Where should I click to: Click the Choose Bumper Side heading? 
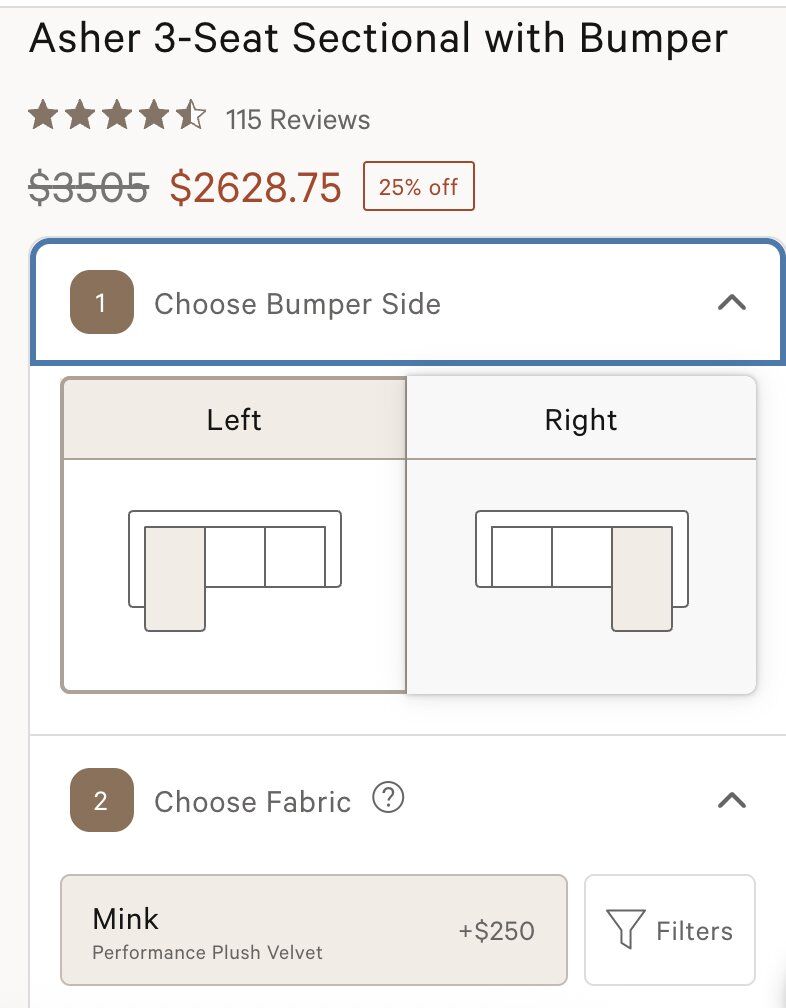(297, 304)
